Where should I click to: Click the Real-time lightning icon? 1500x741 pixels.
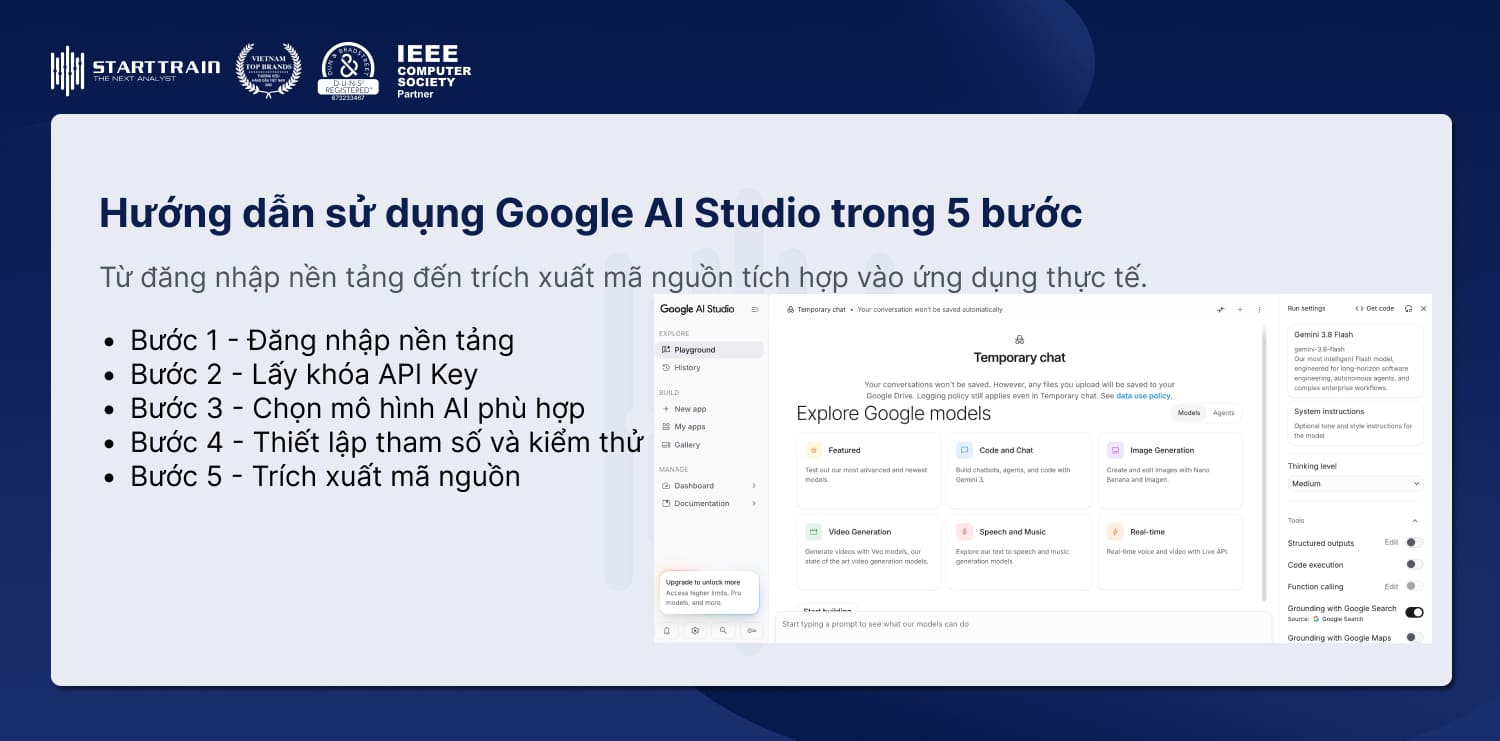[1115, 532]
